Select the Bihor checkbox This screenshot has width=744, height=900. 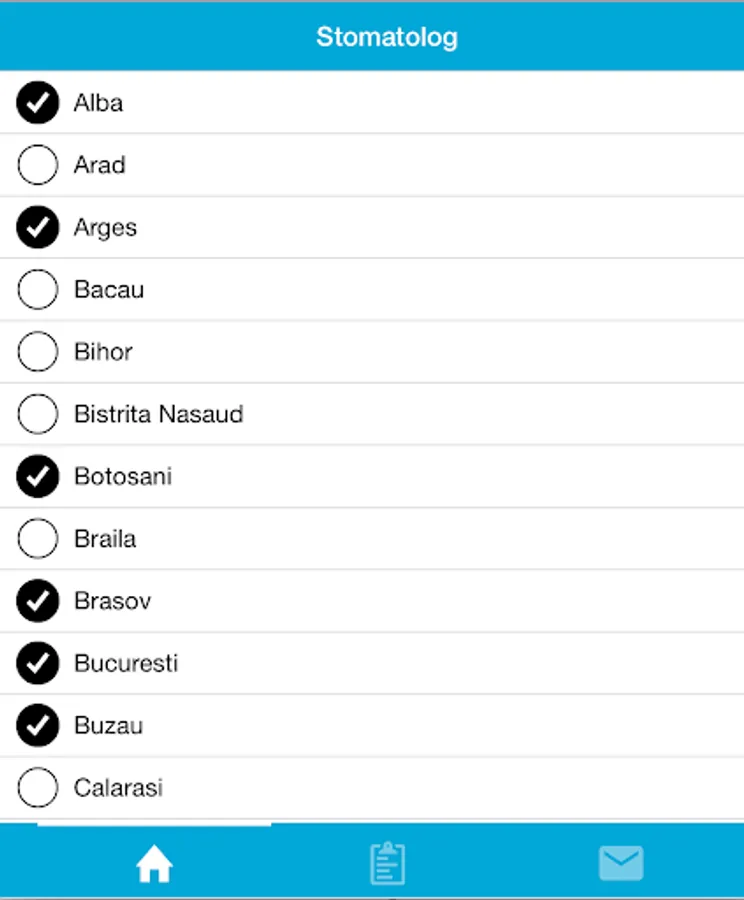(38, 352)
